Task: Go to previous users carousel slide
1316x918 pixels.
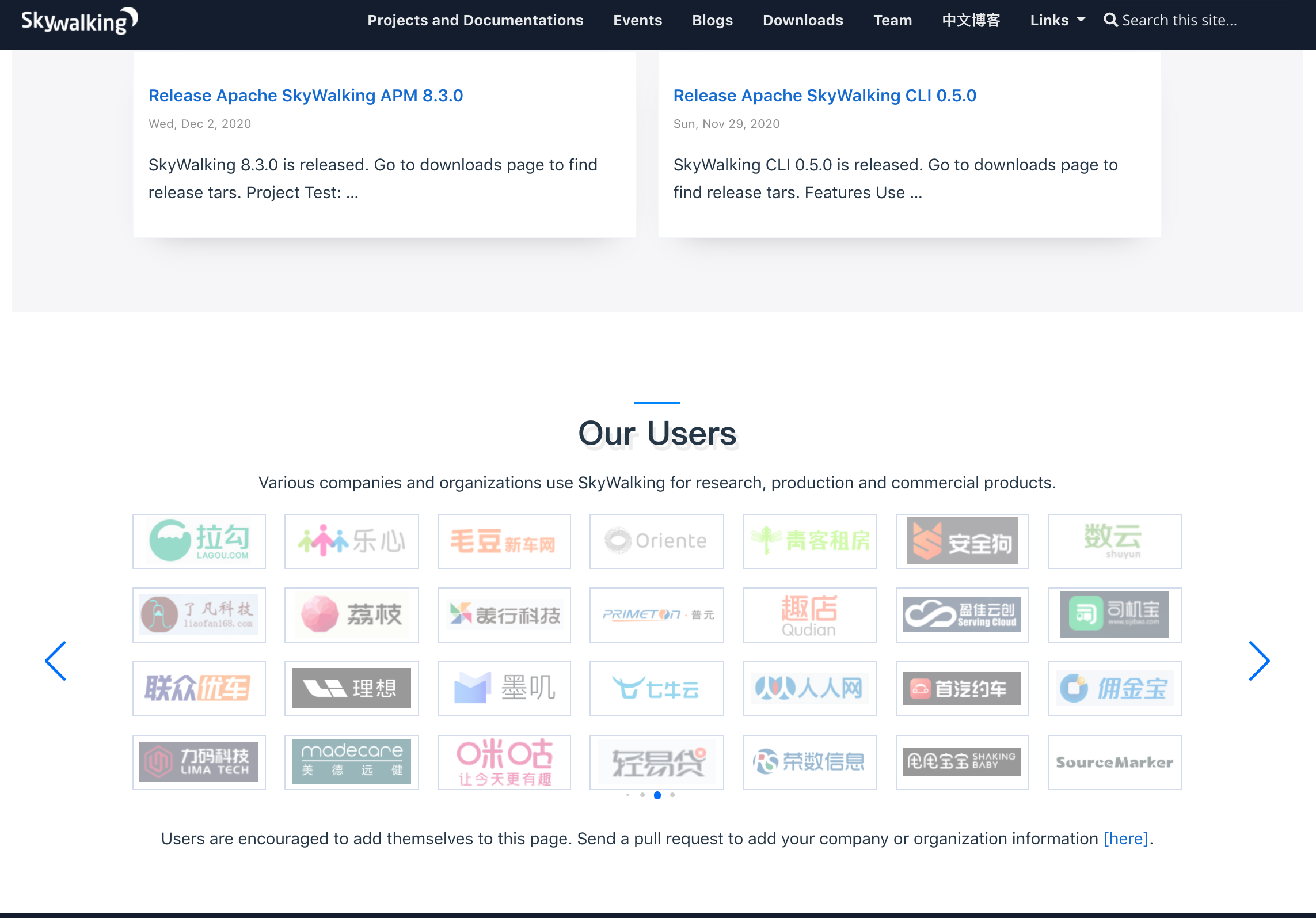Action: [56, 661]
